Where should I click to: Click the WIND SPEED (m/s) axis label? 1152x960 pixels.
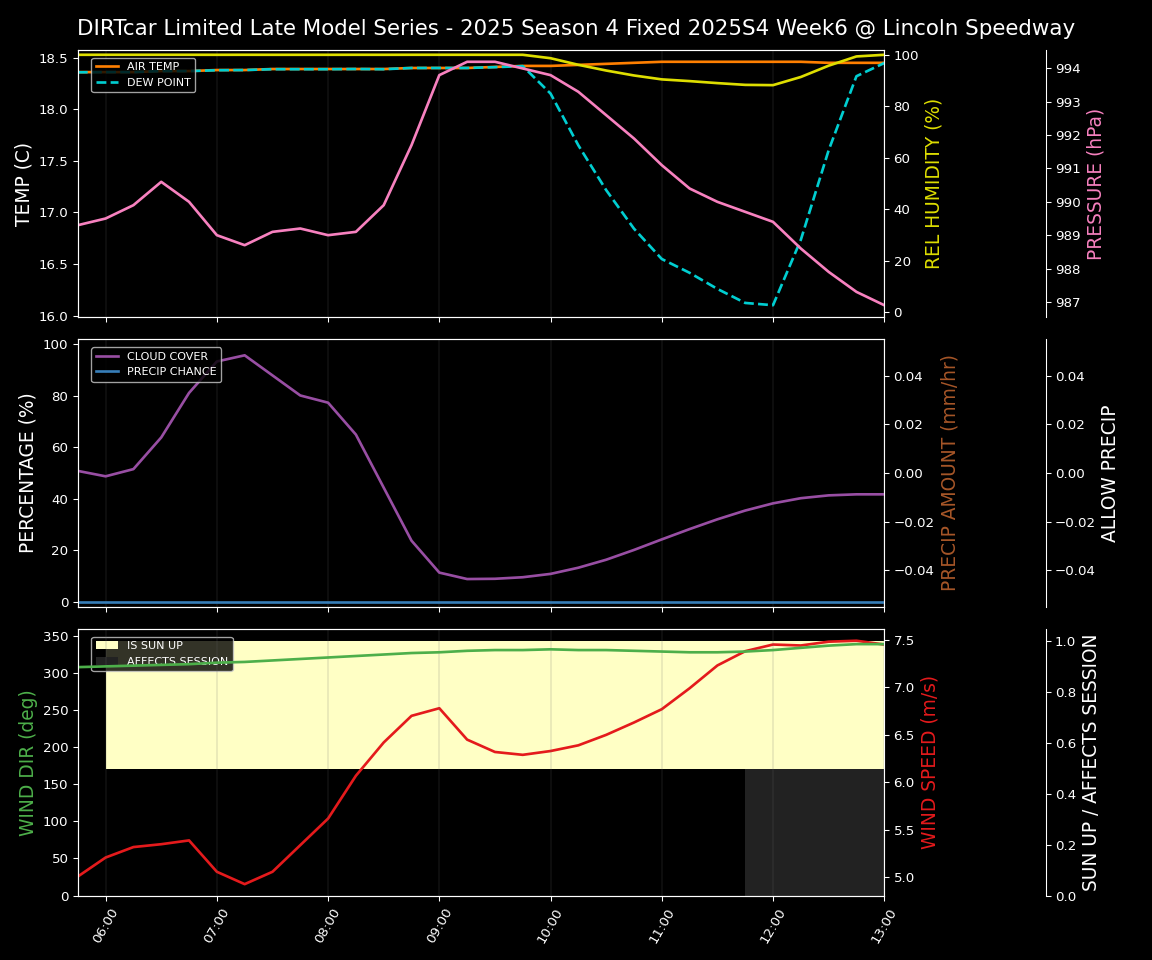929,763
